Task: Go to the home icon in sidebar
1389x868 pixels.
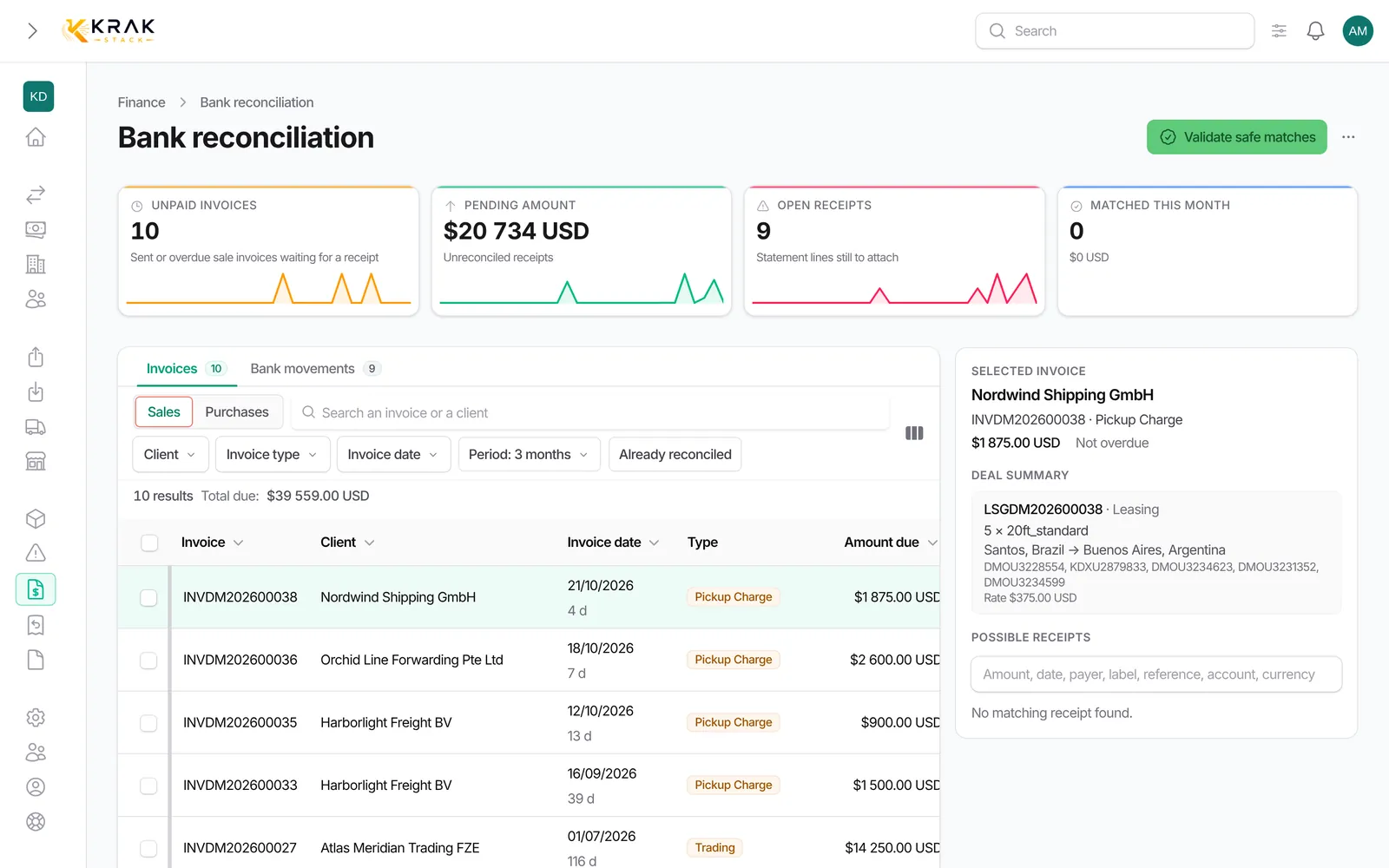Action: (36, 137)
